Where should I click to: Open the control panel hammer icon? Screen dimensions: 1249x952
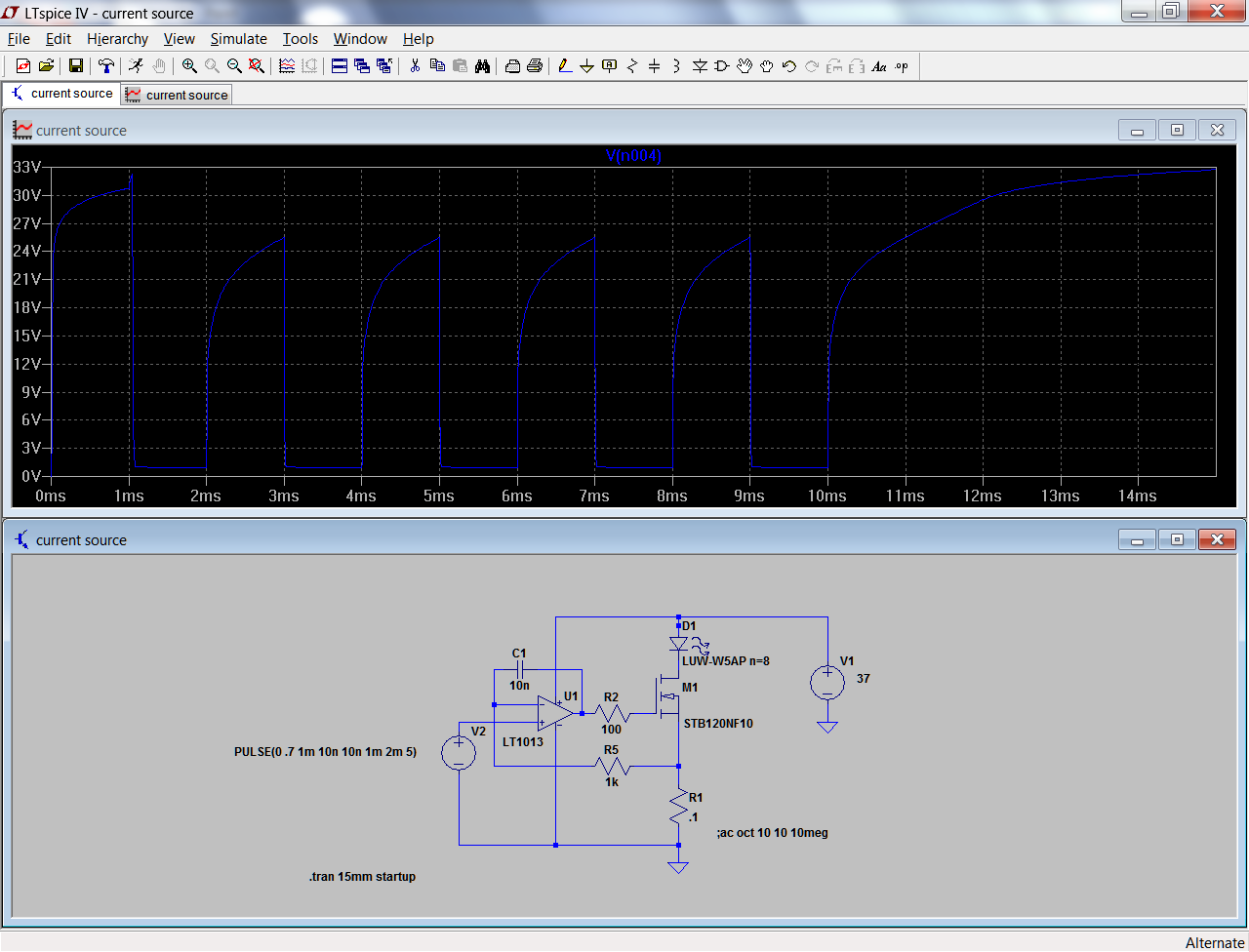point(105,66)
